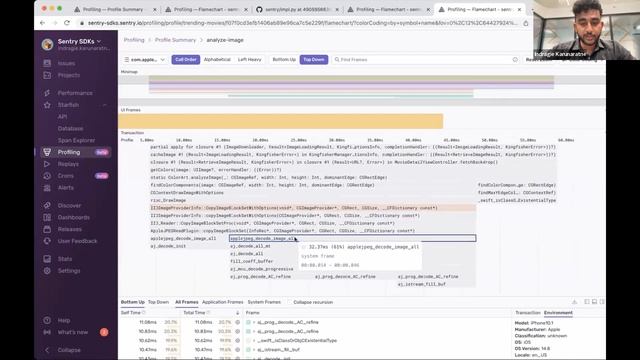Switch to Profile Summary browser tab

click(x=114, y=9)
